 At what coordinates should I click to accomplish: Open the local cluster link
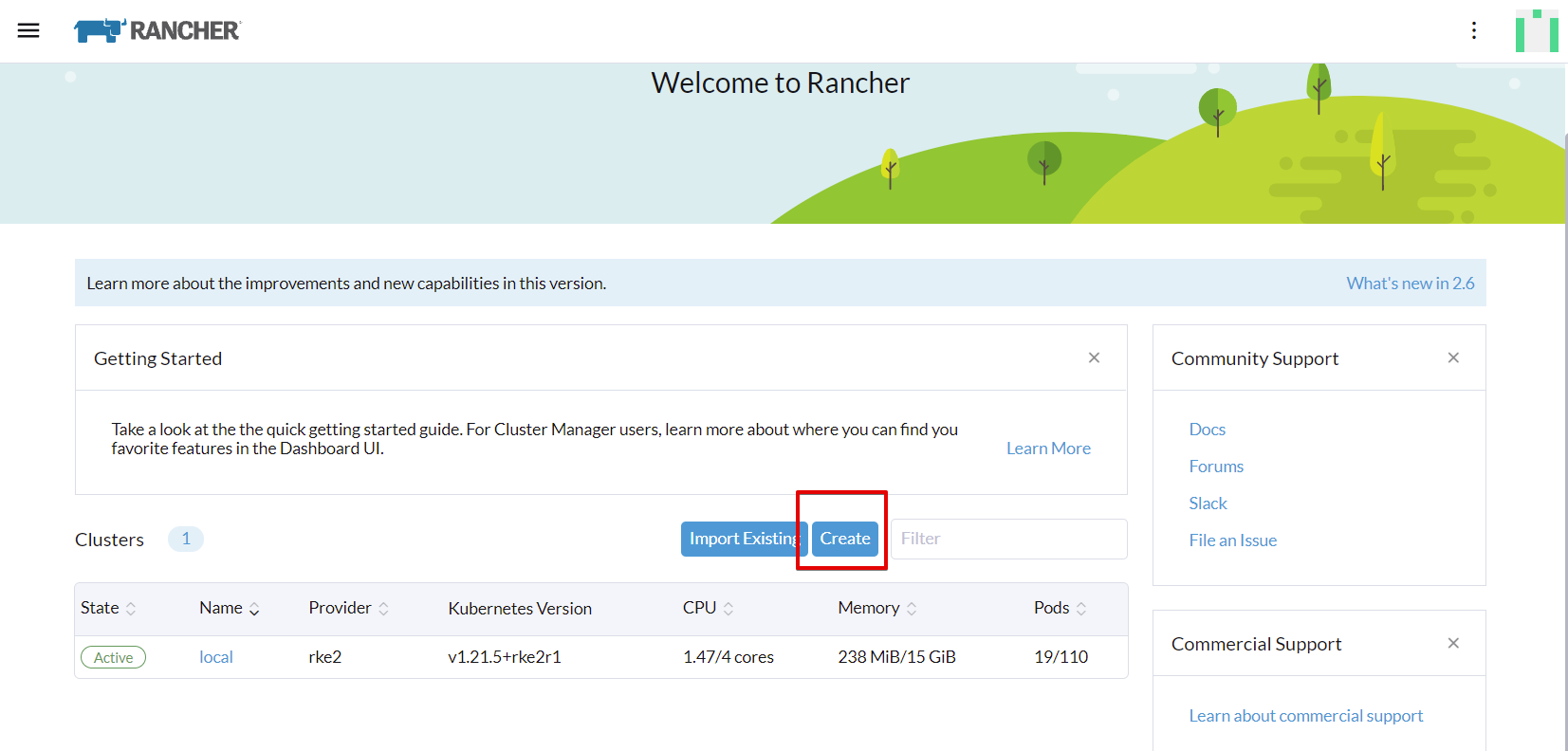[216, 657]
